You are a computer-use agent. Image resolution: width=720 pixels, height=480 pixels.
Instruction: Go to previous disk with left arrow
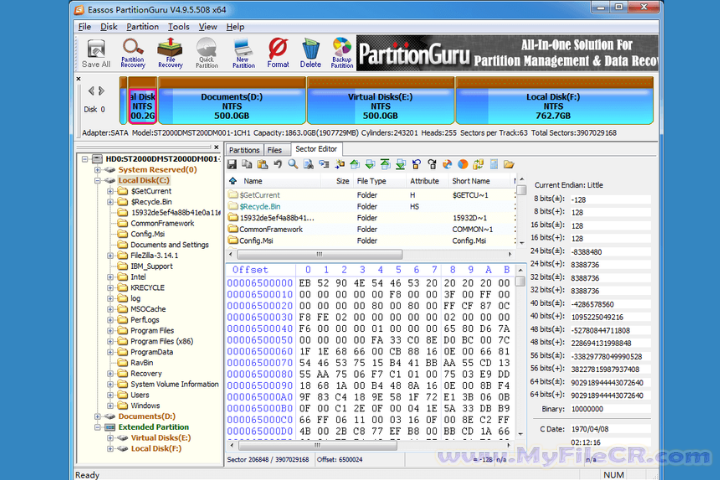pyautogui.click(x=91, y=91)
